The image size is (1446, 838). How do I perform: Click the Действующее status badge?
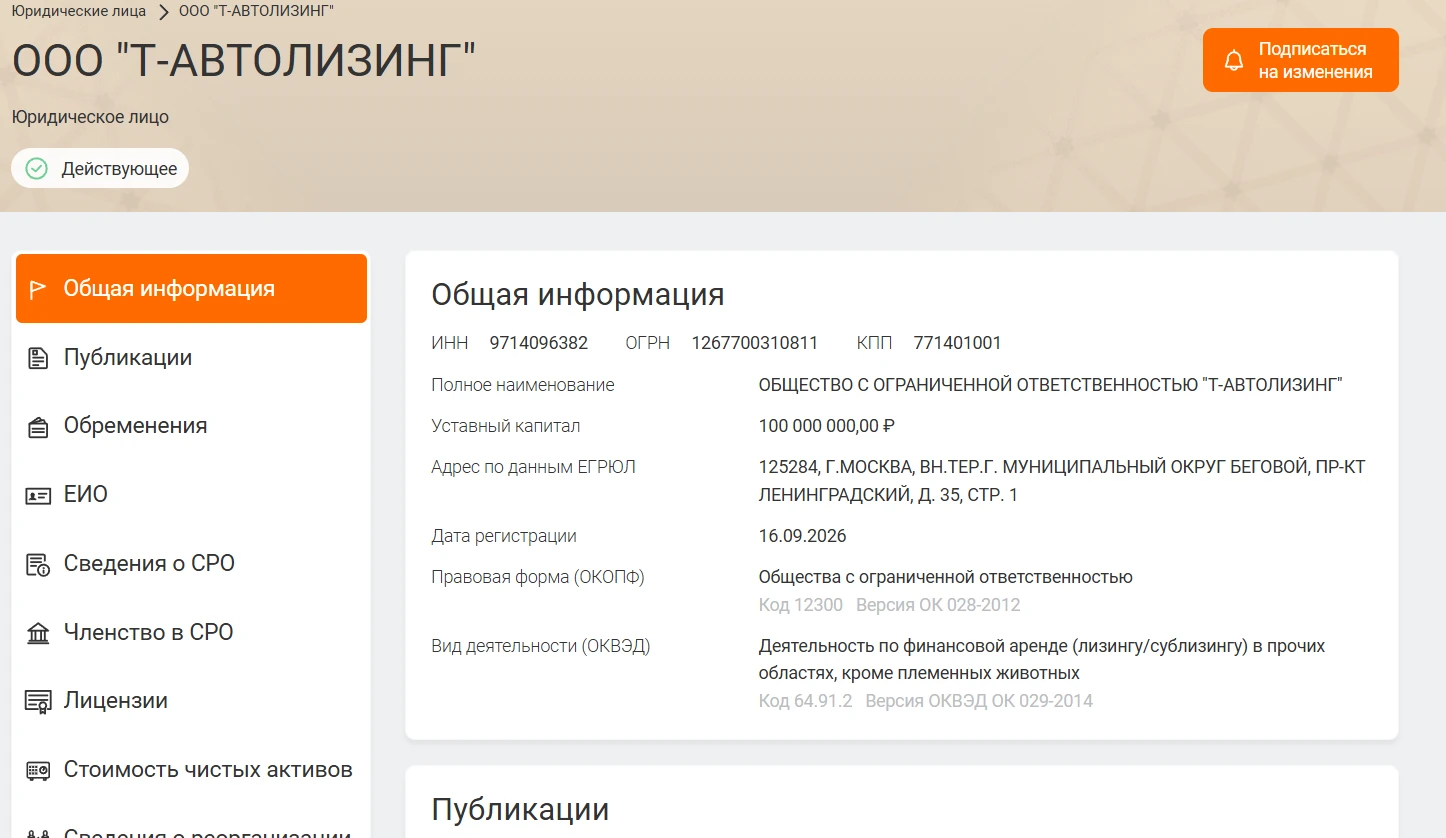100,168
